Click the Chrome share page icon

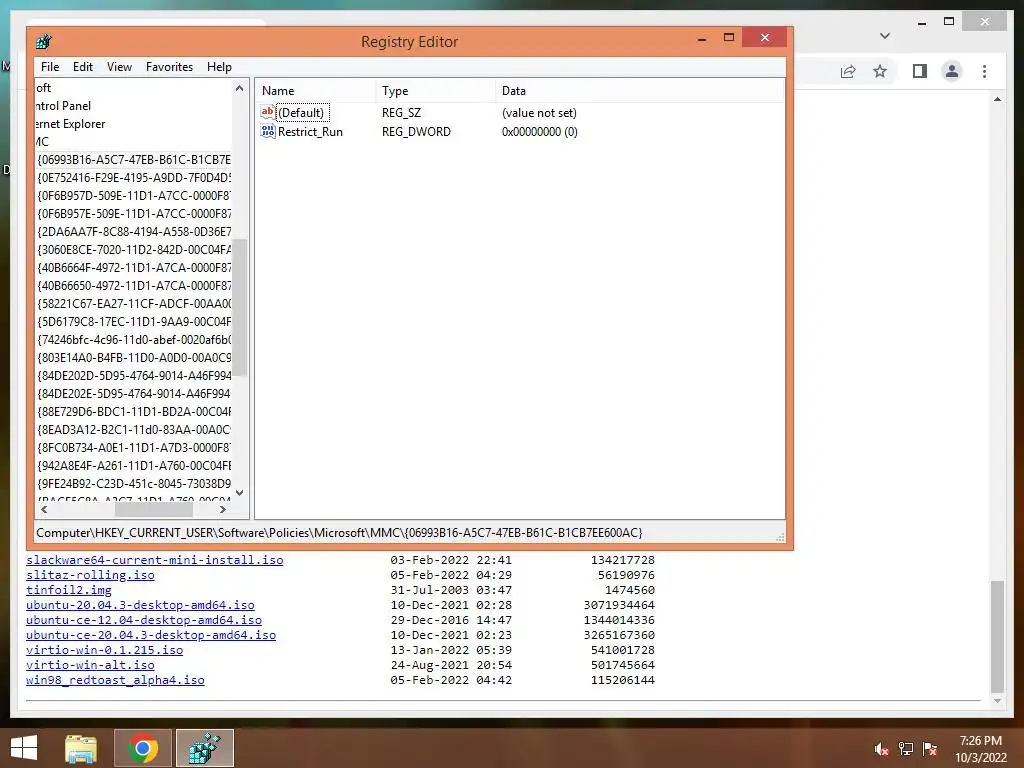coord(848,71)
